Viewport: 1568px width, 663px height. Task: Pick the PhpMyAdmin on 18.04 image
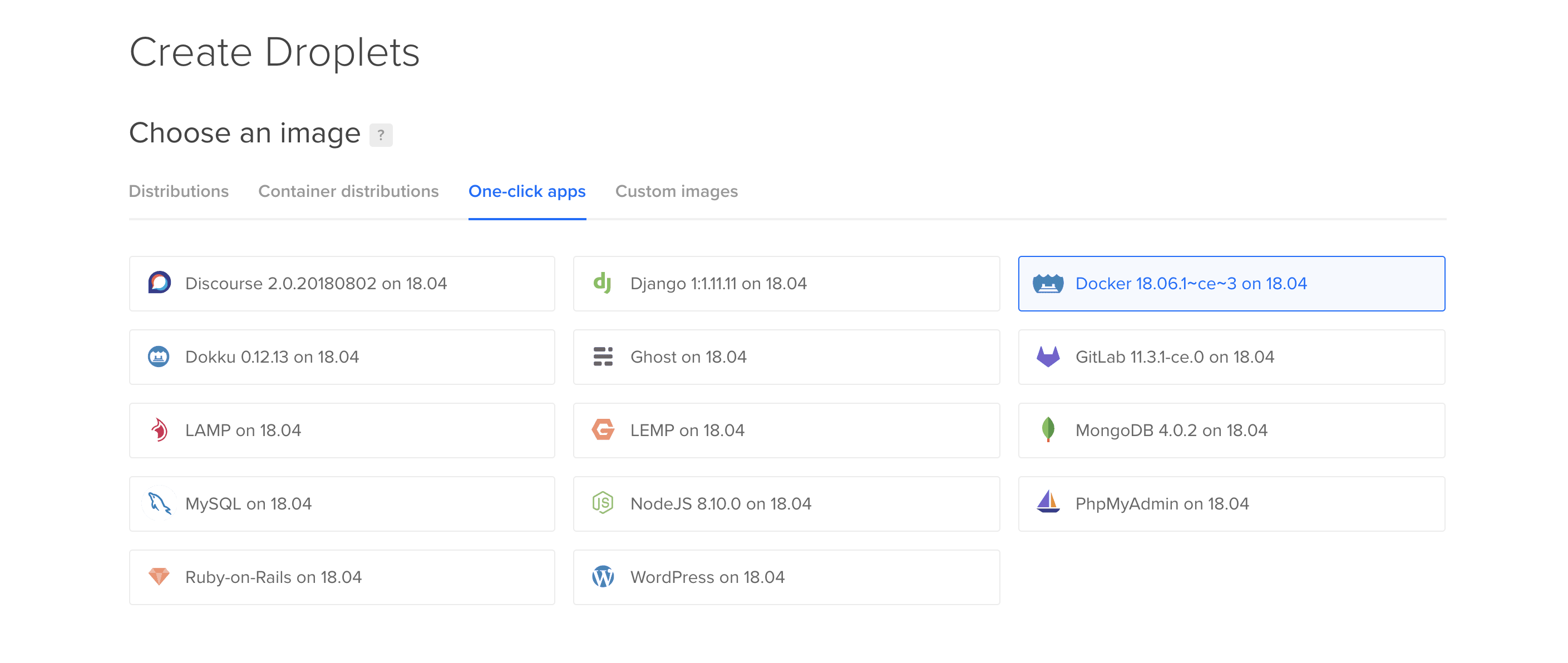tap(1231, 504)
